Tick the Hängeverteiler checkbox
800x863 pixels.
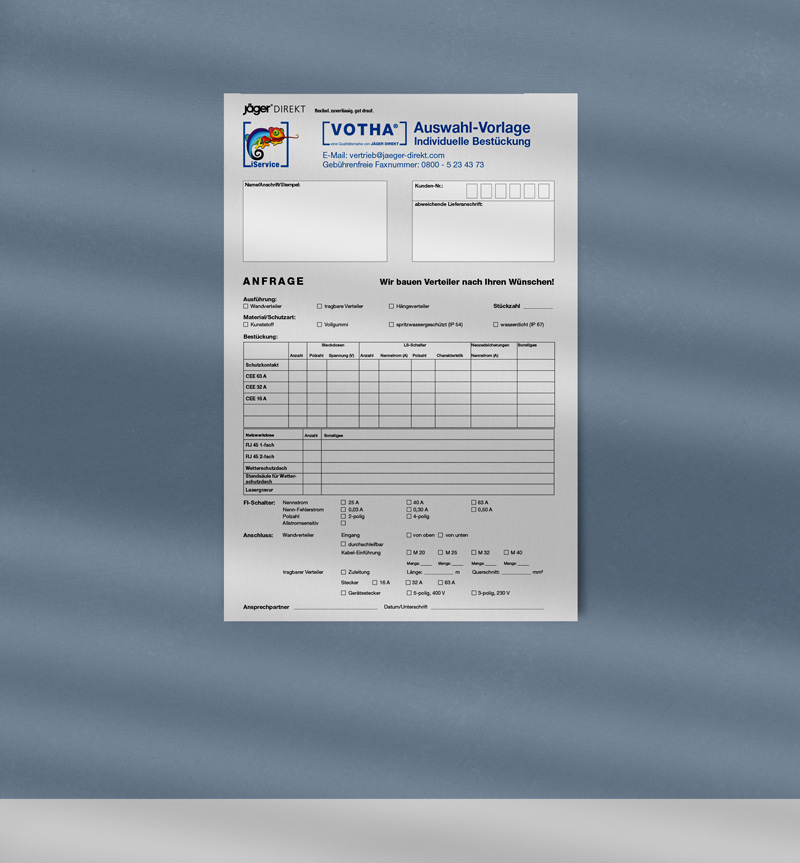[391, 306]
